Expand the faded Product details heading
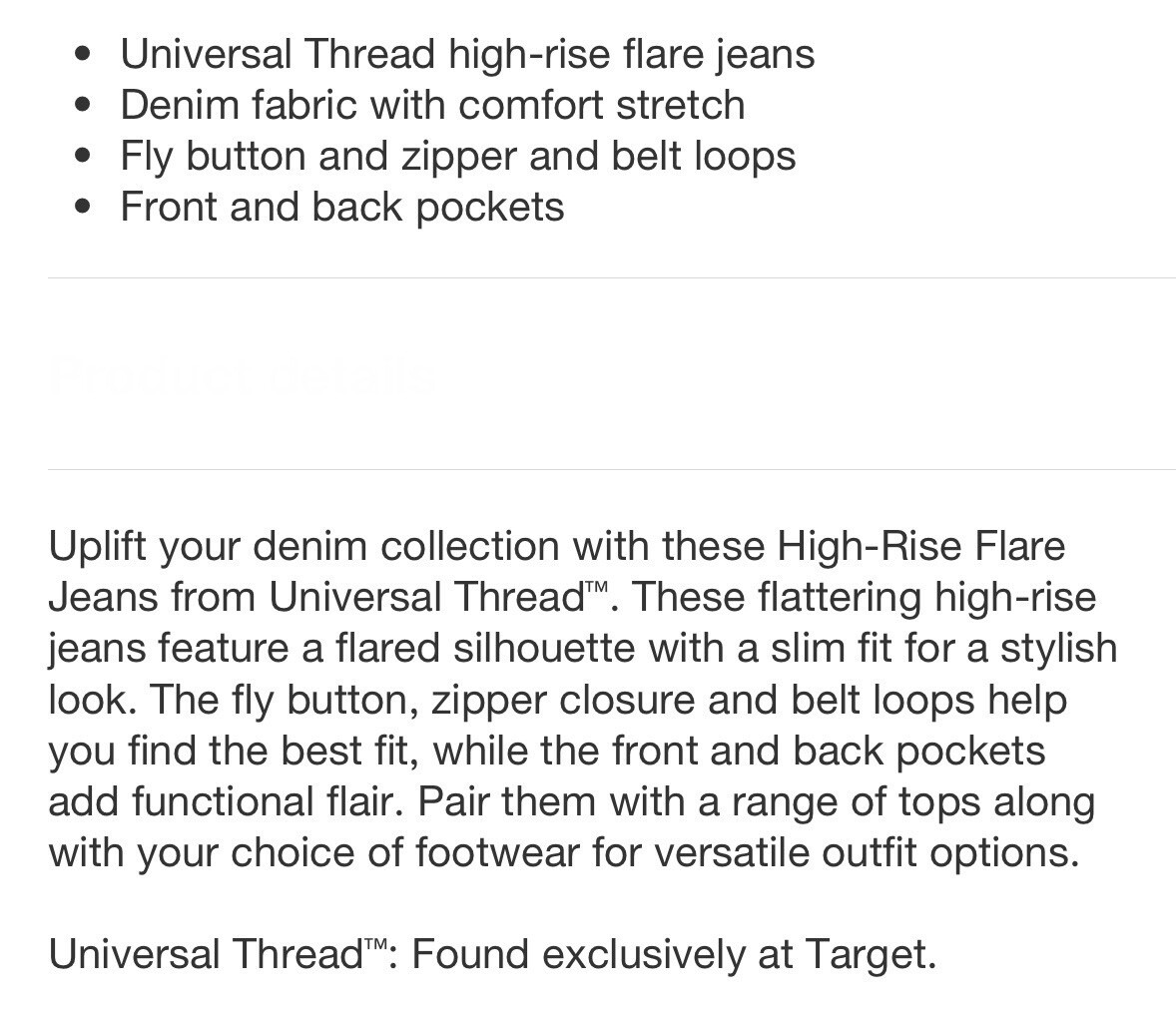The width and height of the screenshot is (1176, 1011). [x=242, y=374]
